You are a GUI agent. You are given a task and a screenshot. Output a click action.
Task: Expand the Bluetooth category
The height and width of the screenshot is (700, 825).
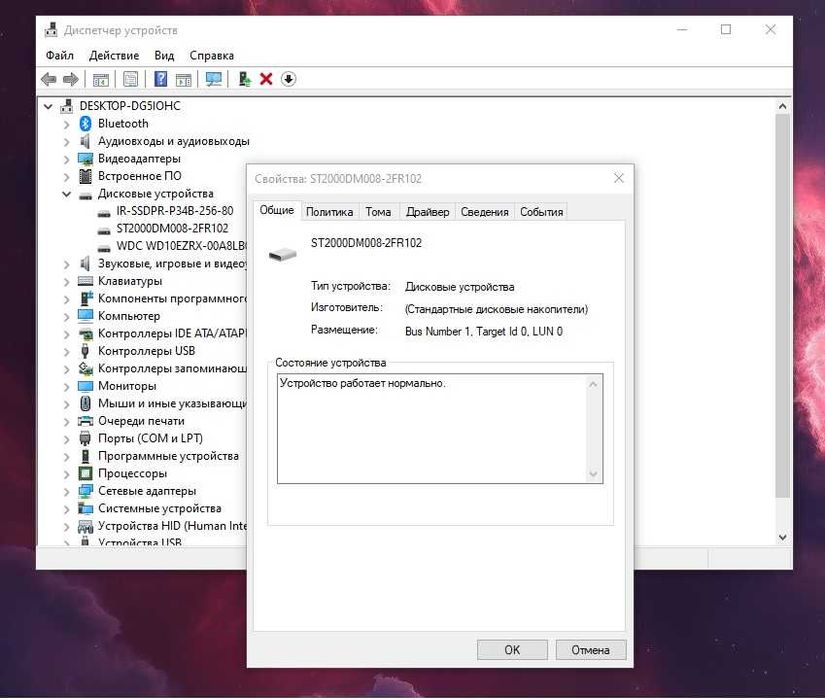66,125
